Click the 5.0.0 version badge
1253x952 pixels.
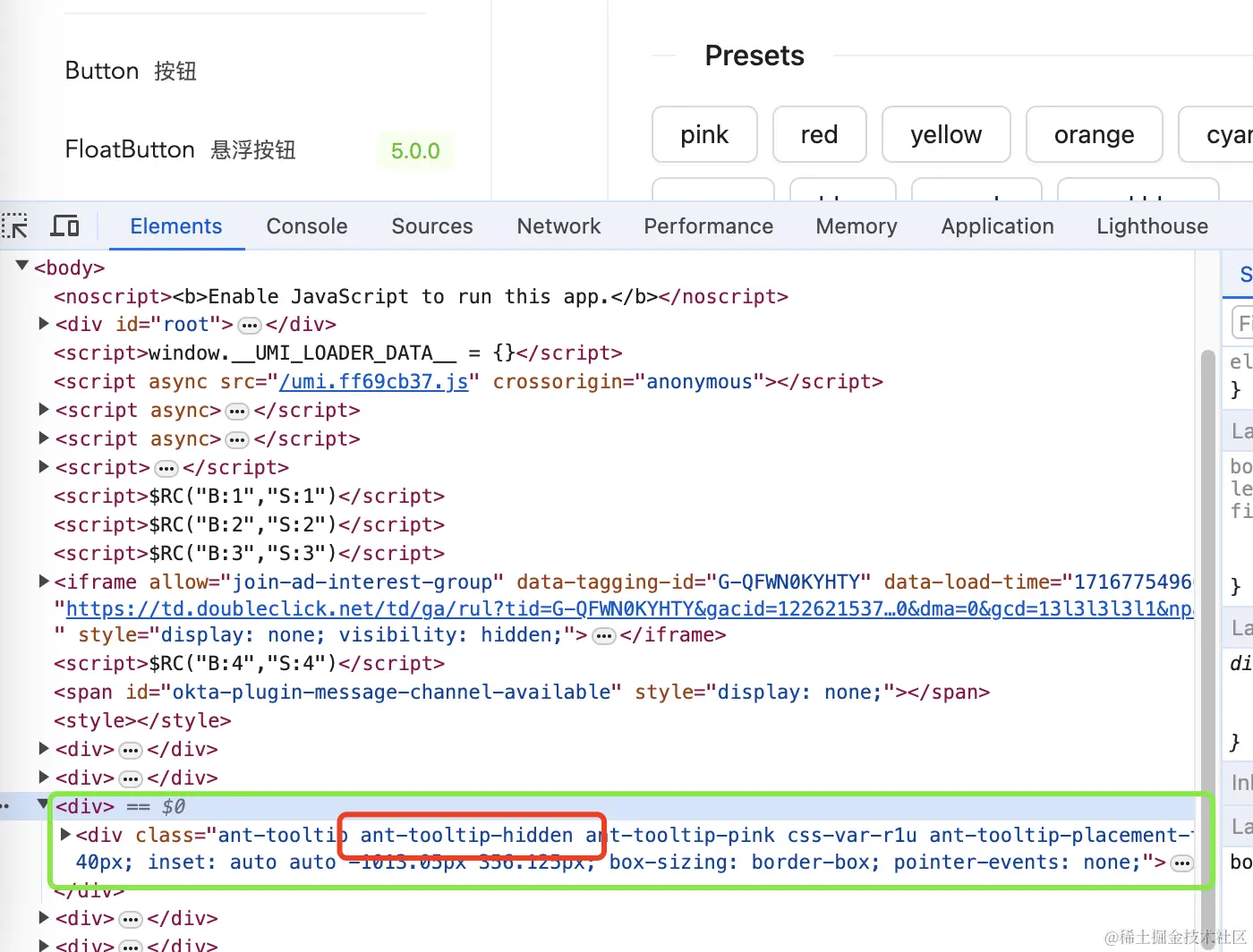tap(415, 150)
